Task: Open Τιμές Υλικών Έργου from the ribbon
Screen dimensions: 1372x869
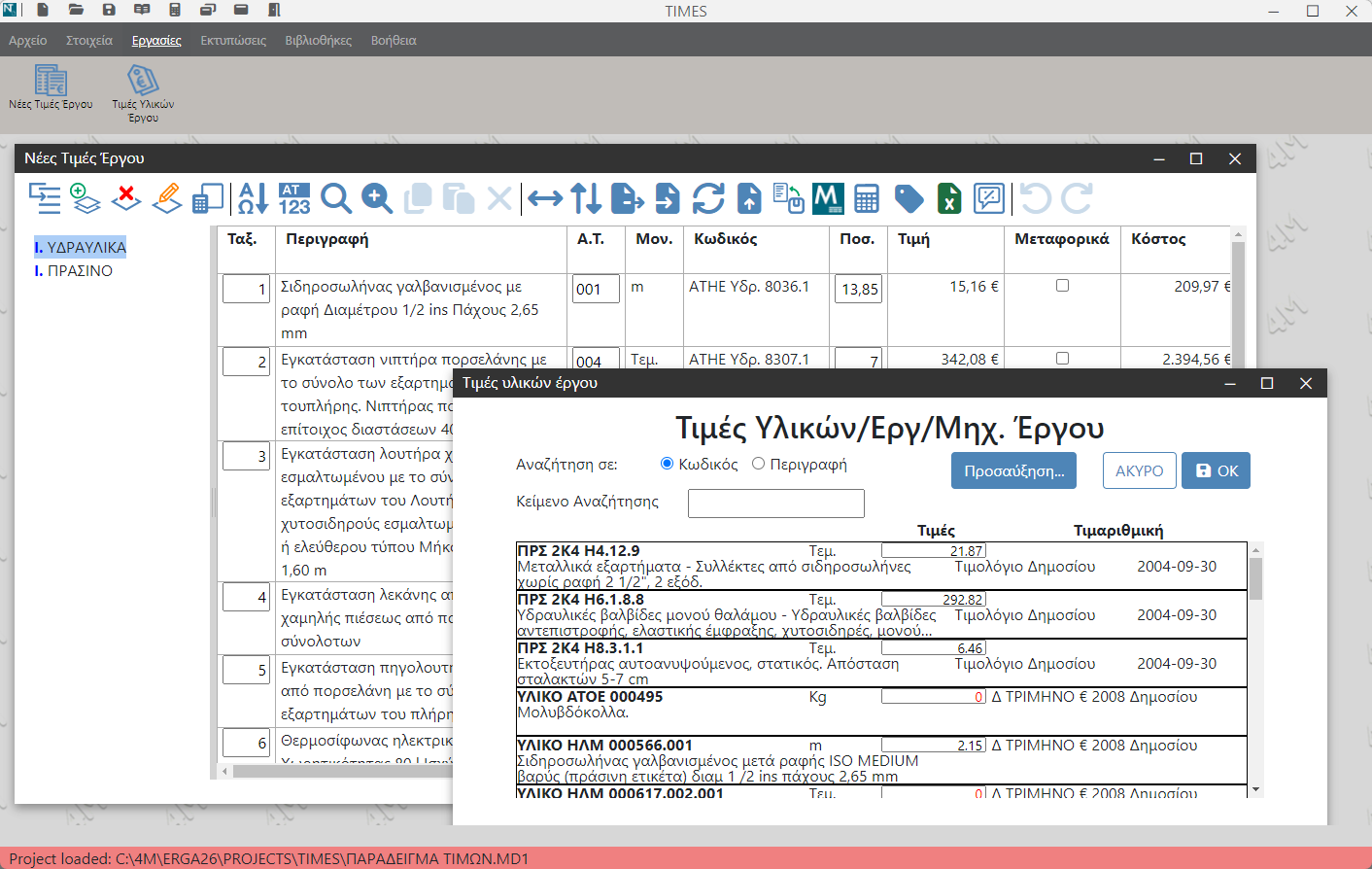Action: click(x=143, y=93)
